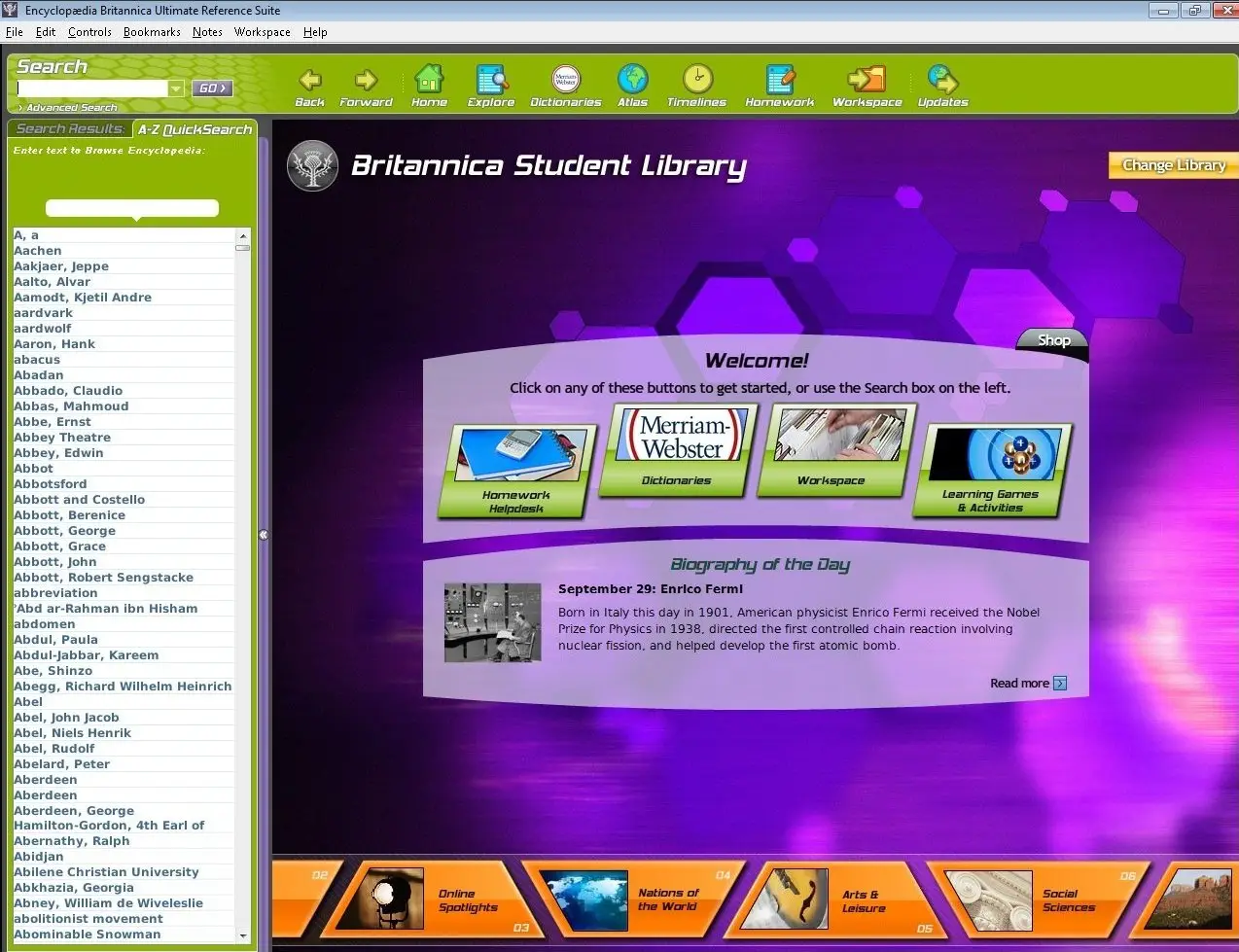1239x952 pixels.
Task: Click the A-Z list scroll down arrow
Action: pyautogui.click(x=243, y=935)
